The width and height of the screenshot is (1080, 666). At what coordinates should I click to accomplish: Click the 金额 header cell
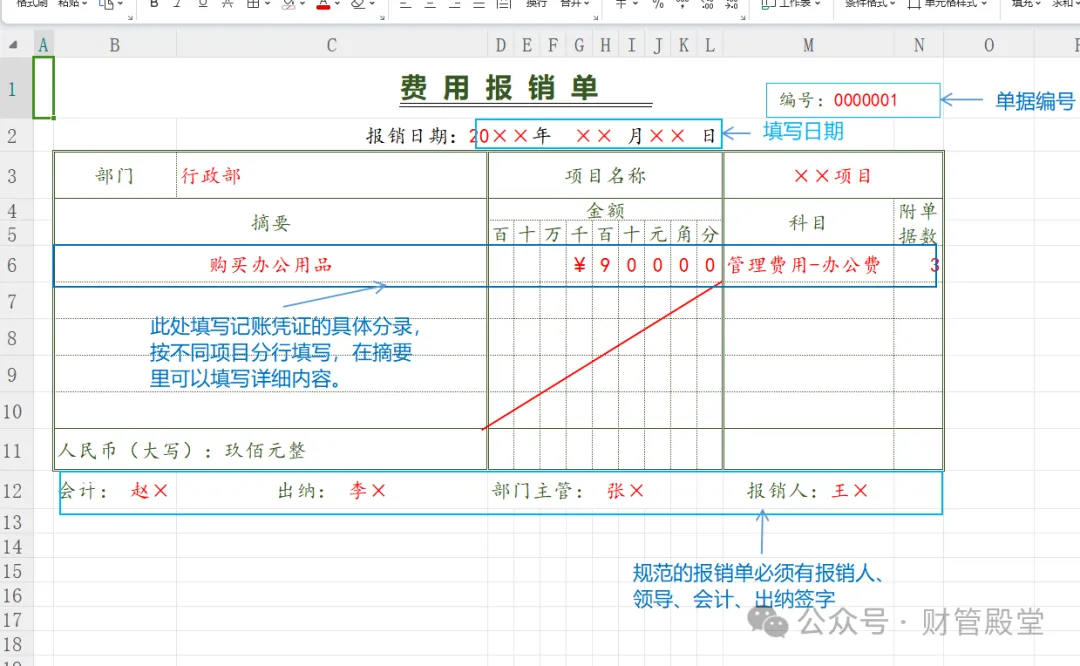605,210
